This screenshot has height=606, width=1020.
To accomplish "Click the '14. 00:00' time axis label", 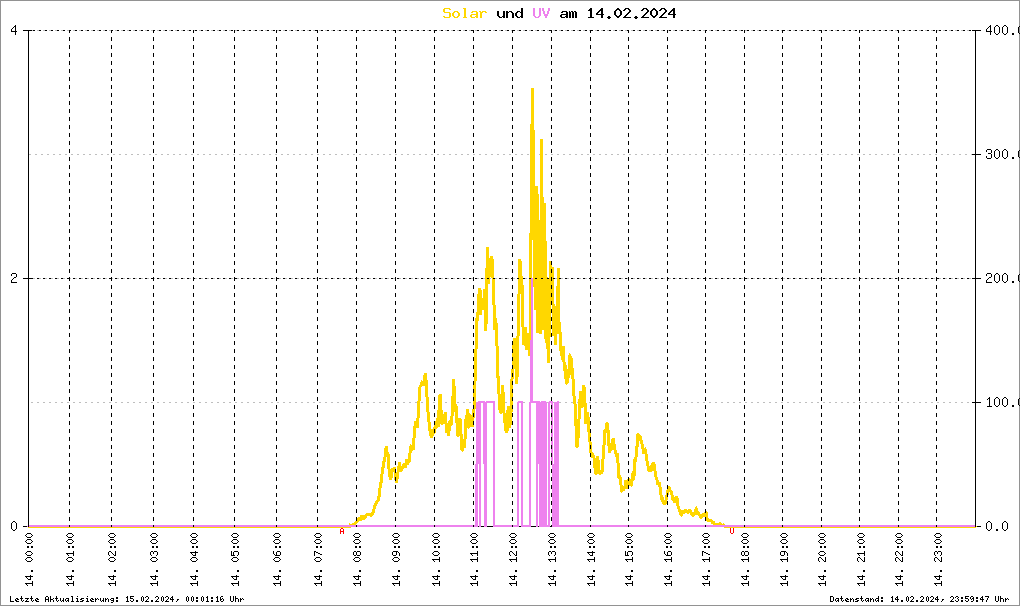I will [29, 561].
